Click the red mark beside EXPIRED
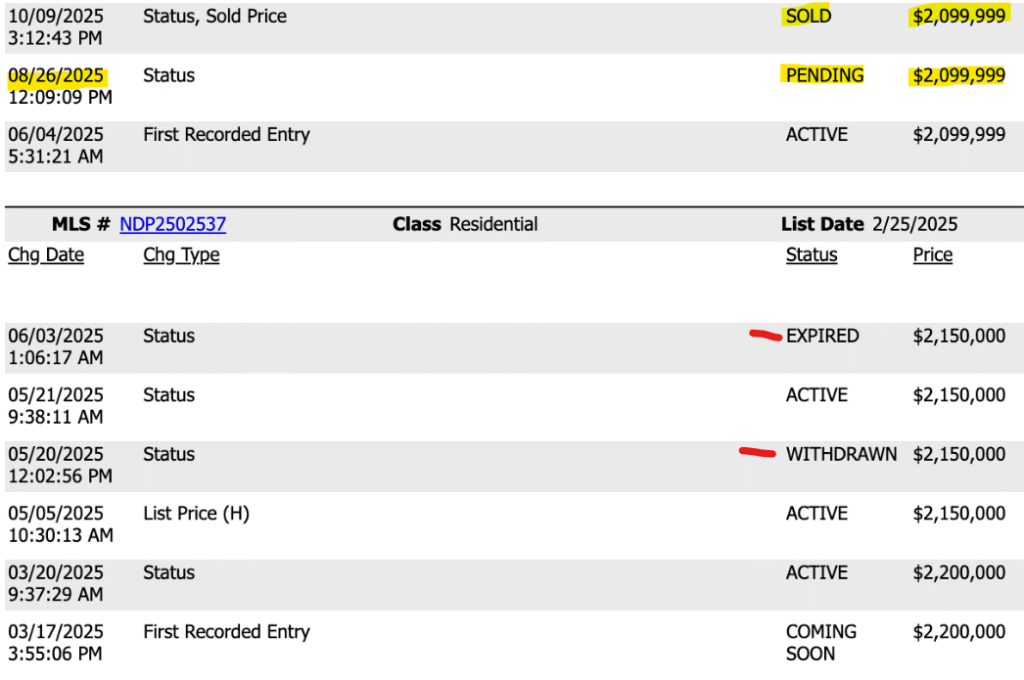 point(765,336)
